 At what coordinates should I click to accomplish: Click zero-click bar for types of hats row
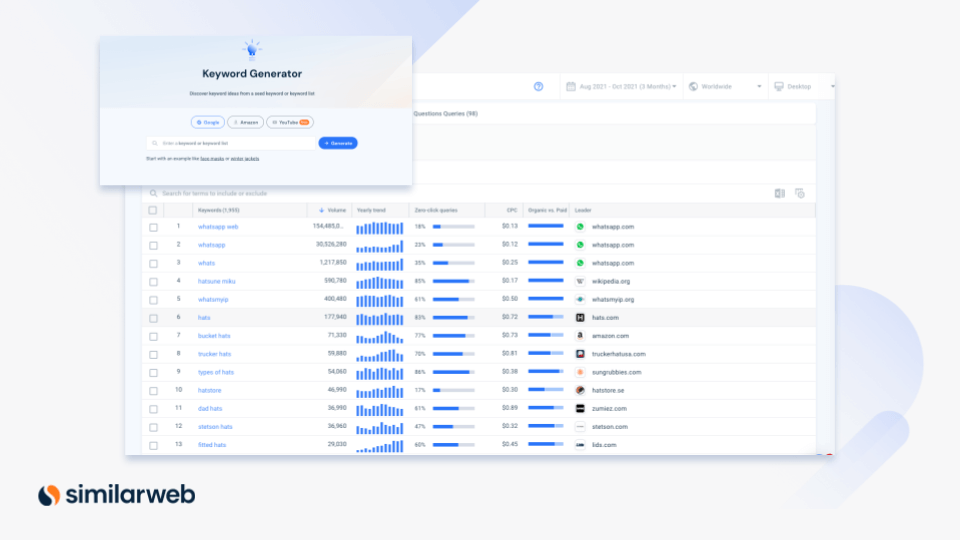pos(454,372)
